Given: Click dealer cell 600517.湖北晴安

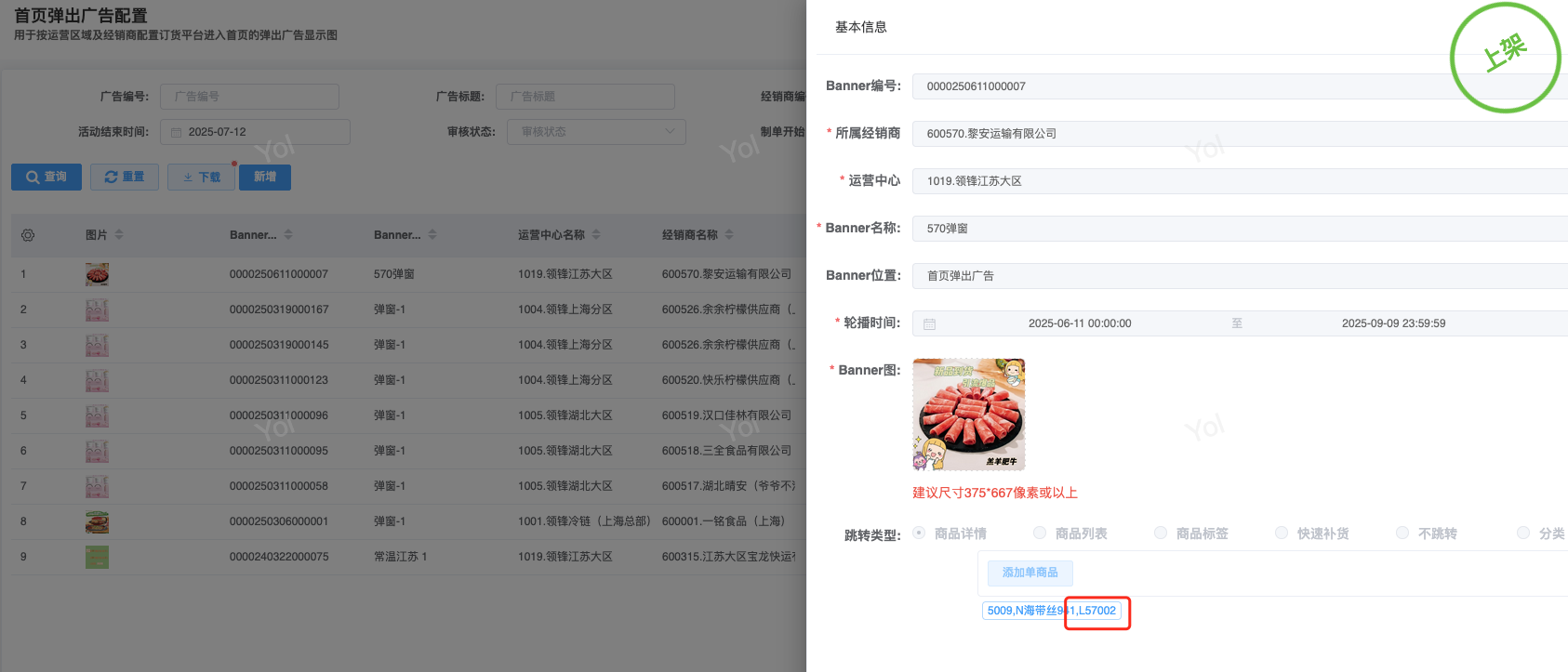Looking at the screenshot, I should 729,486.
